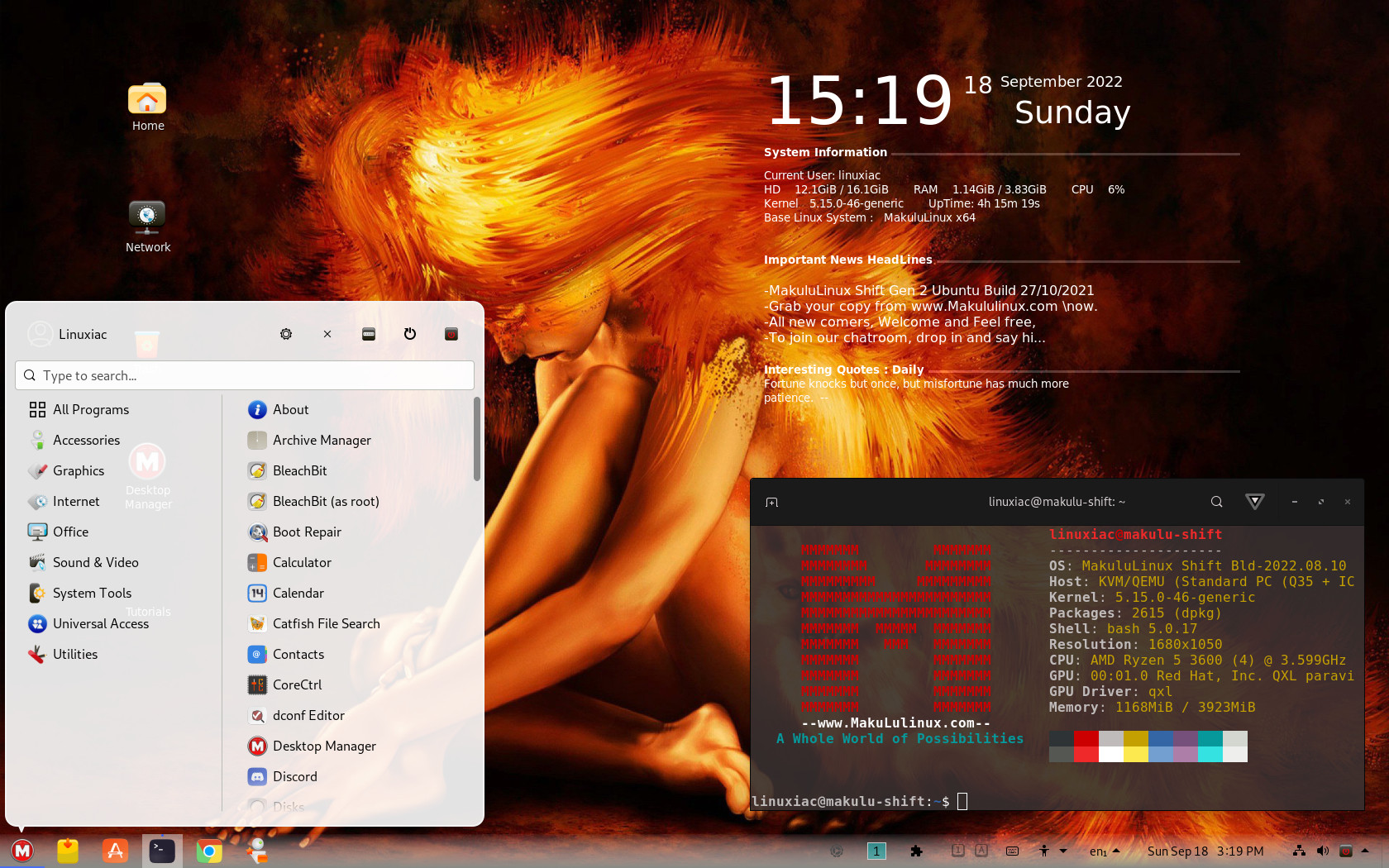Image resolution: width=1389 pixels, height=868 pixels.
Task: Click the search icon in the terminal header
Action: coord(1216,502)
